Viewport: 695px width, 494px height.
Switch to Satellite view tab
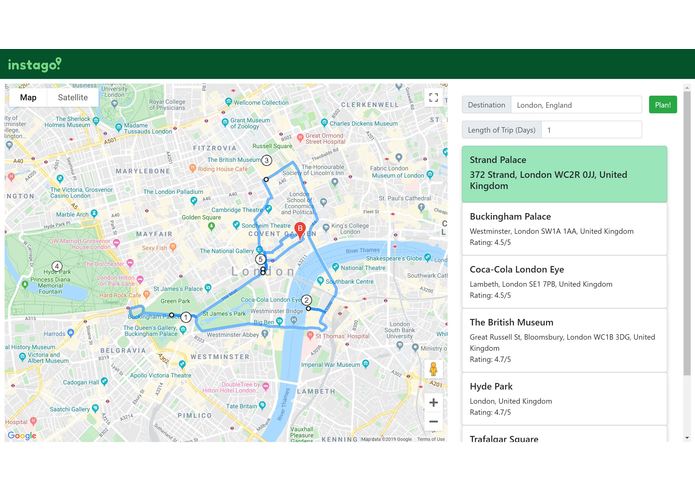tap(73, 97)
